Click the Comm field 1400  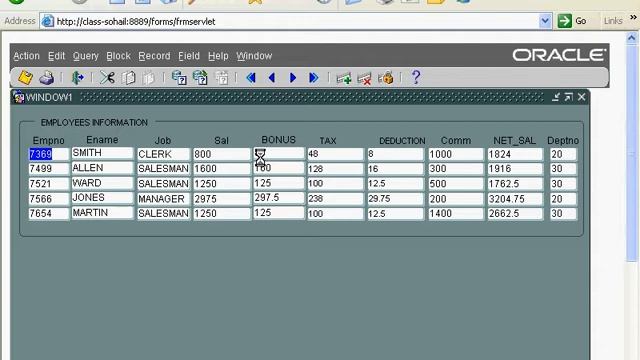point(456,213)
